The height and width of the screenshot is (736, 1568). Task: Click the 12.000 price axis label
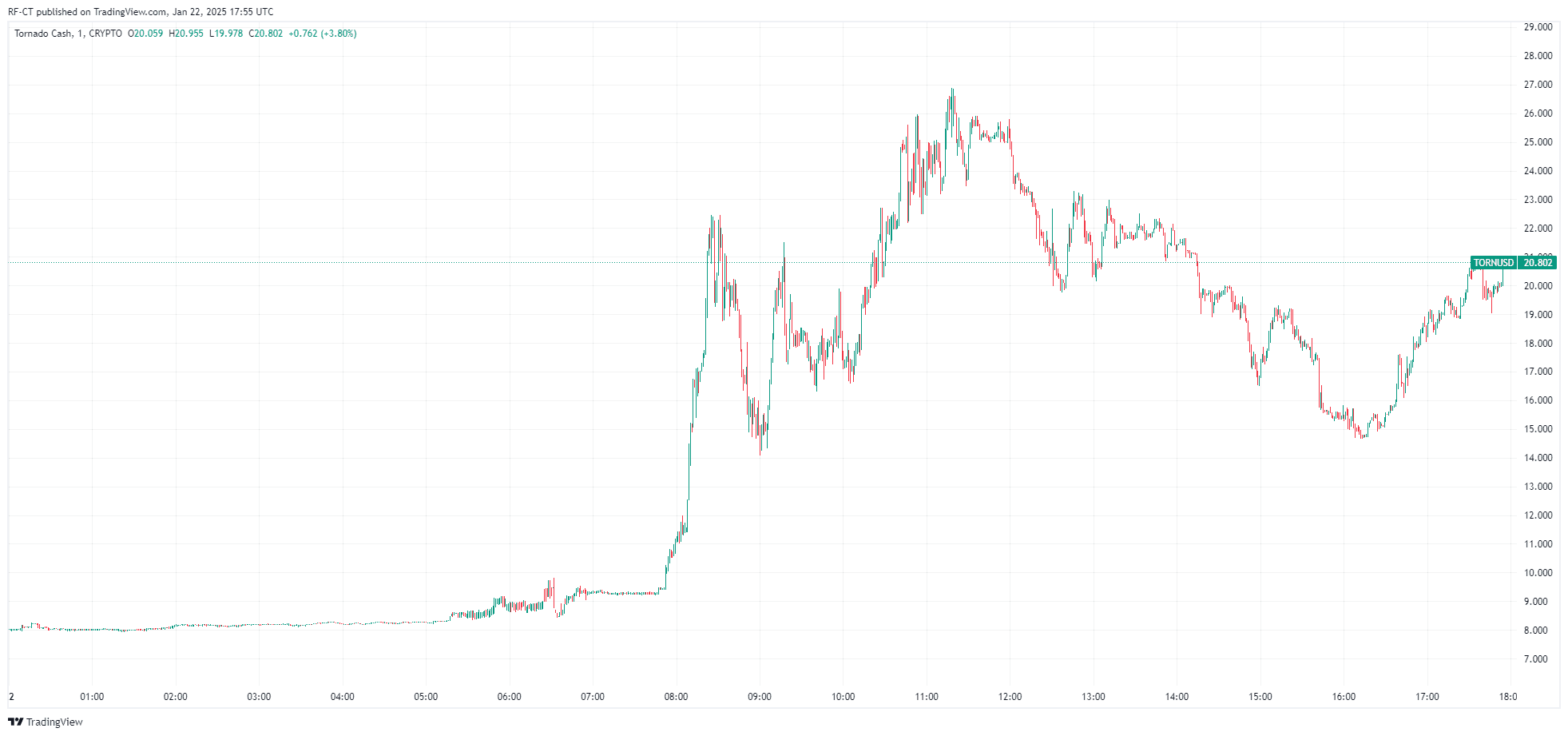1538,515
